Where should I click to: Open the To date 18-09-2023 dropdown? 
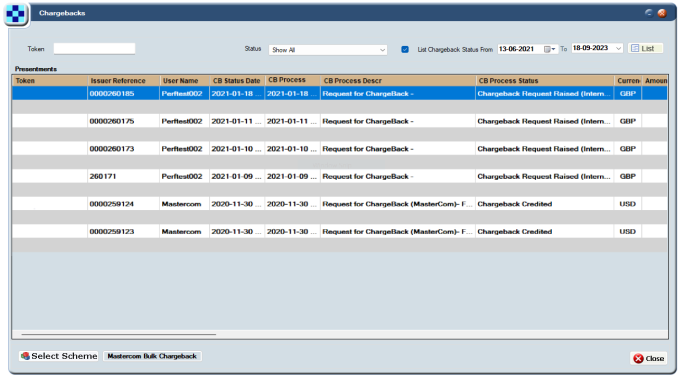618,48
